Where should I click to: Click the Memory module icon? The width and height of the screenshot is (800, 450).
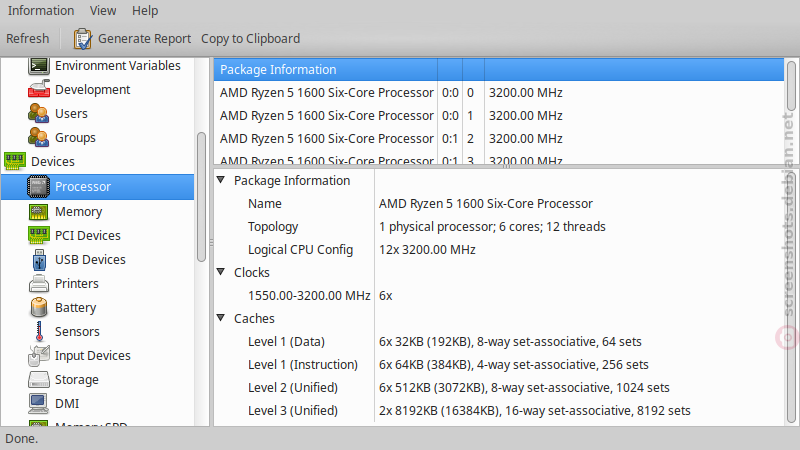(x=38, y=211)
